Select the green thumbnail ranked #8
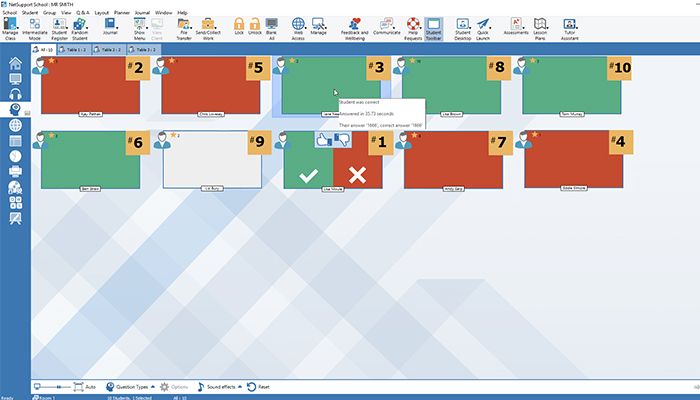700x400 pixels. coord(451,85)
